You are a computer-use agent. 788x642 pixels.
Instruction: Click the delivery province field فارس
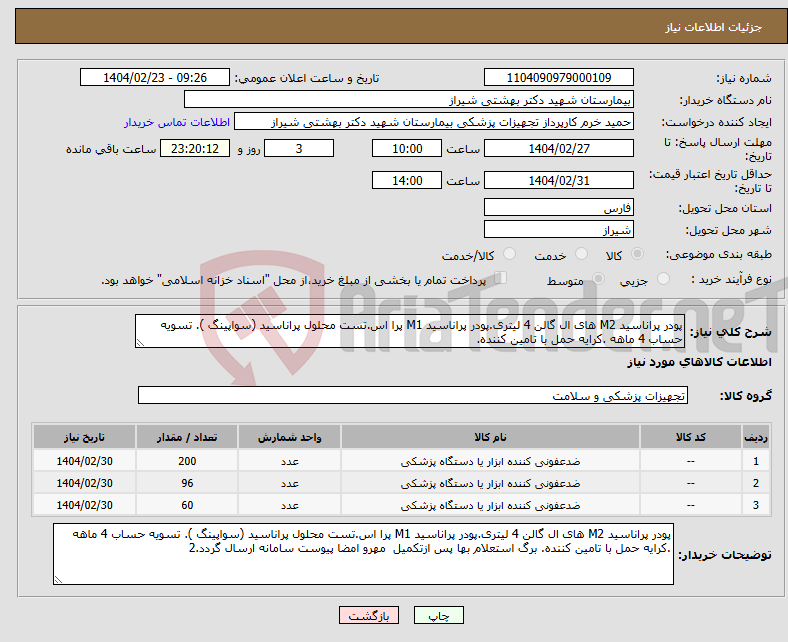coord(558,207)
